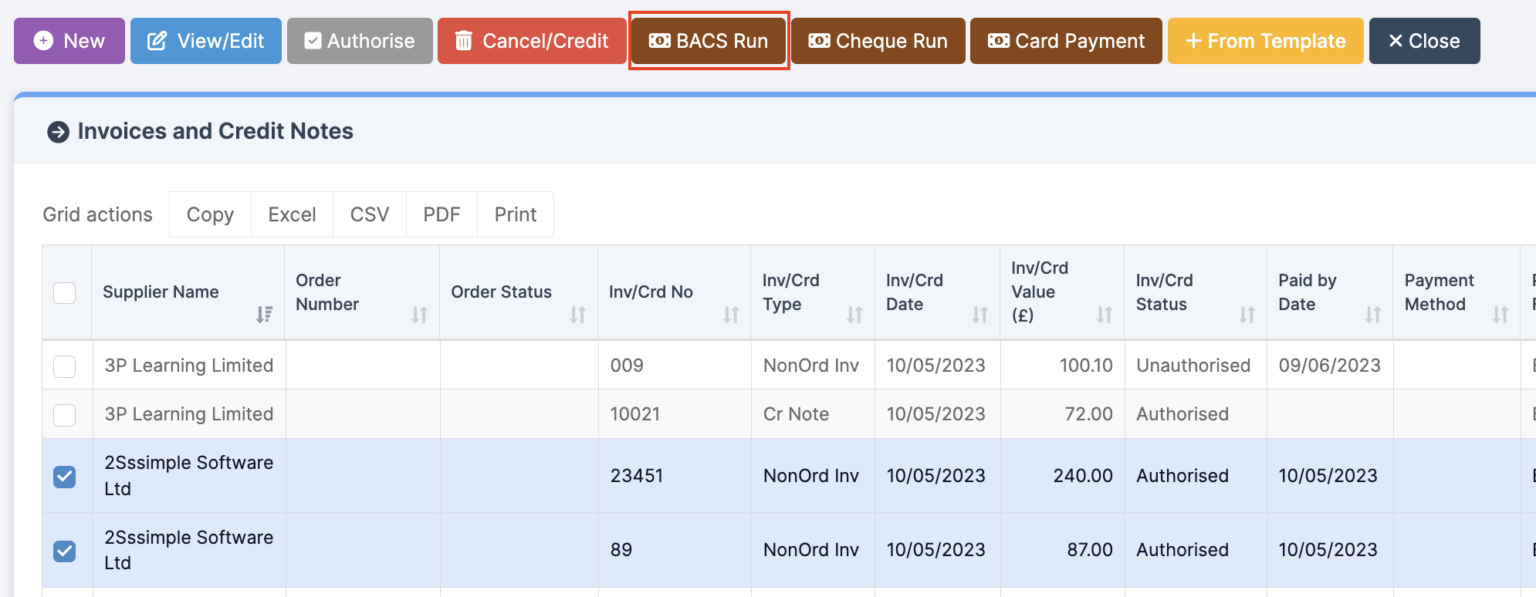This screenshot has width=1536, height=597.
Task: Tick the select-all checkbox in grid header
Action: tap(64, 292)
